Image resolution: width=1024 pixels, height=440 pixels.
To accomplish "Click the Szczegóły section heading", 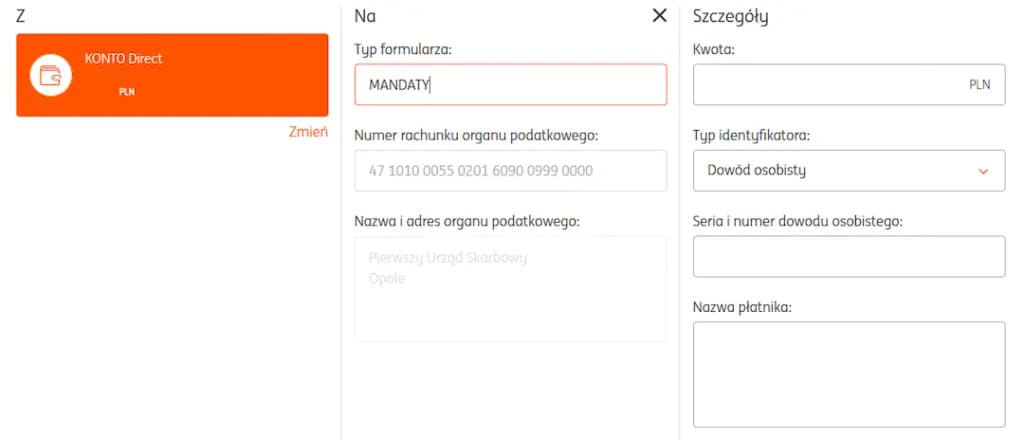I will (x=730, y=16).
